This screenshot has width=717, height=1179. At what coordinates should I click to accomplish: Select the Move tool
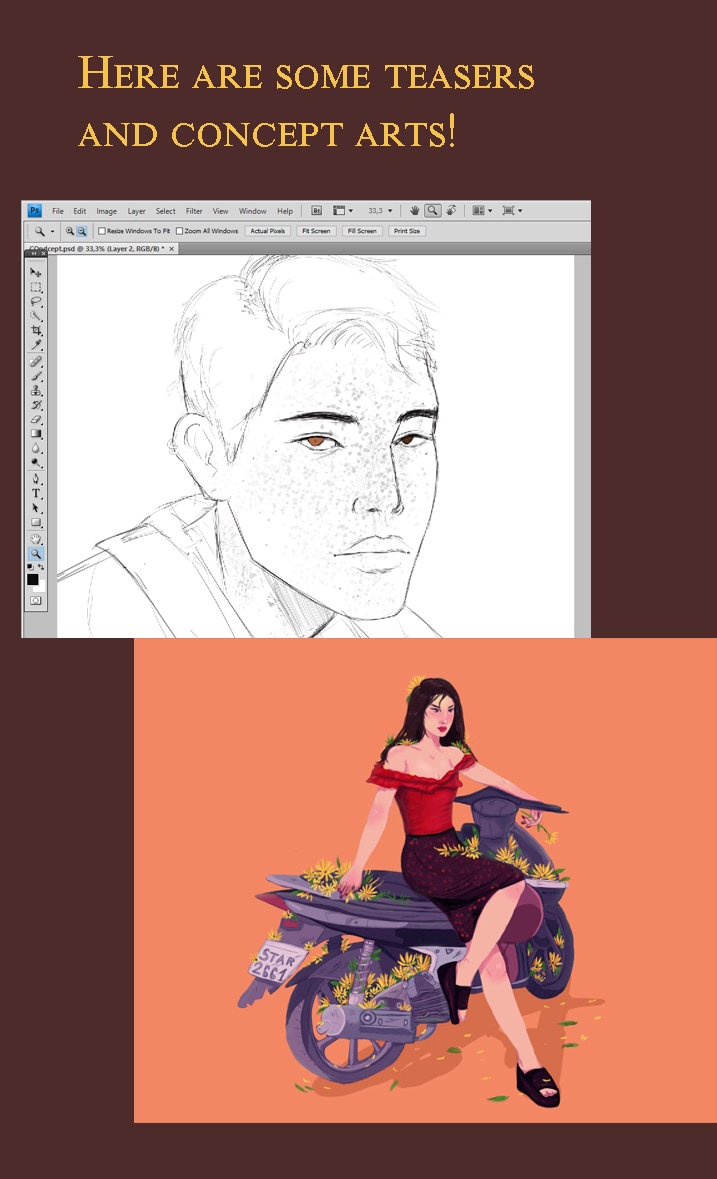(x=36, y=272)
